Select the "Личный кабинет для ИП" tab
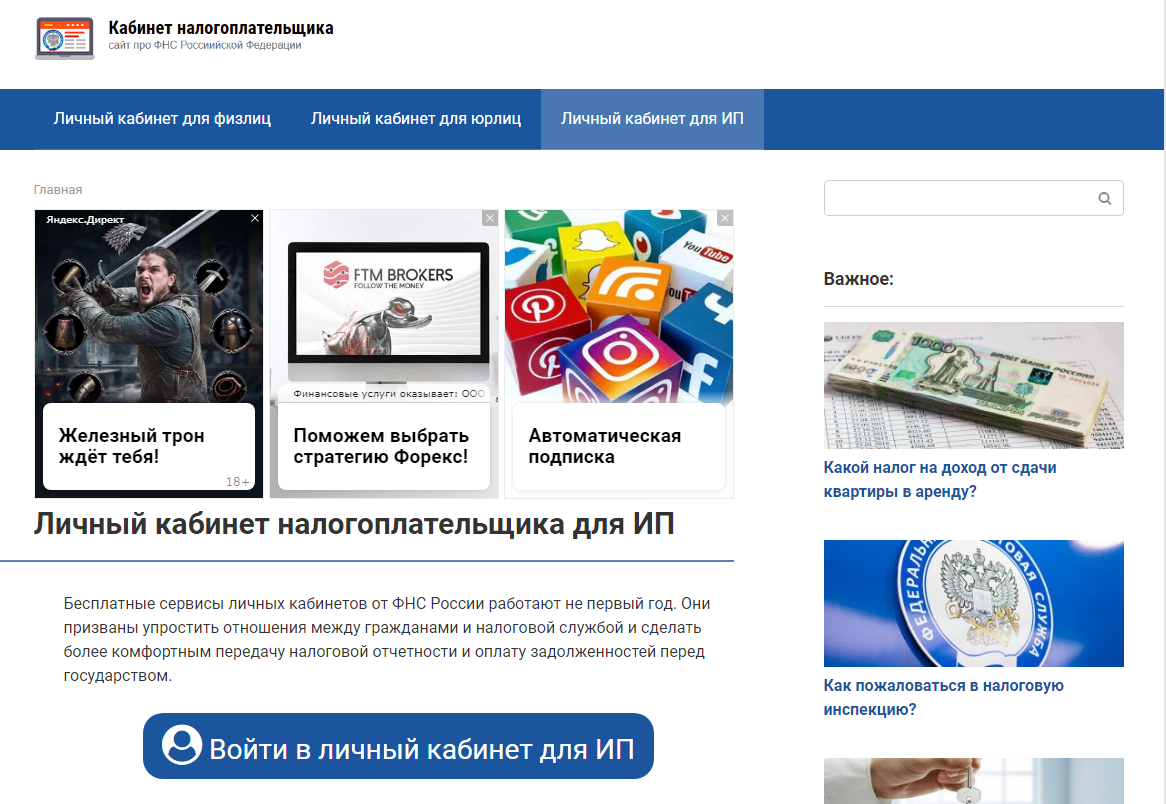 pos(651,118)
